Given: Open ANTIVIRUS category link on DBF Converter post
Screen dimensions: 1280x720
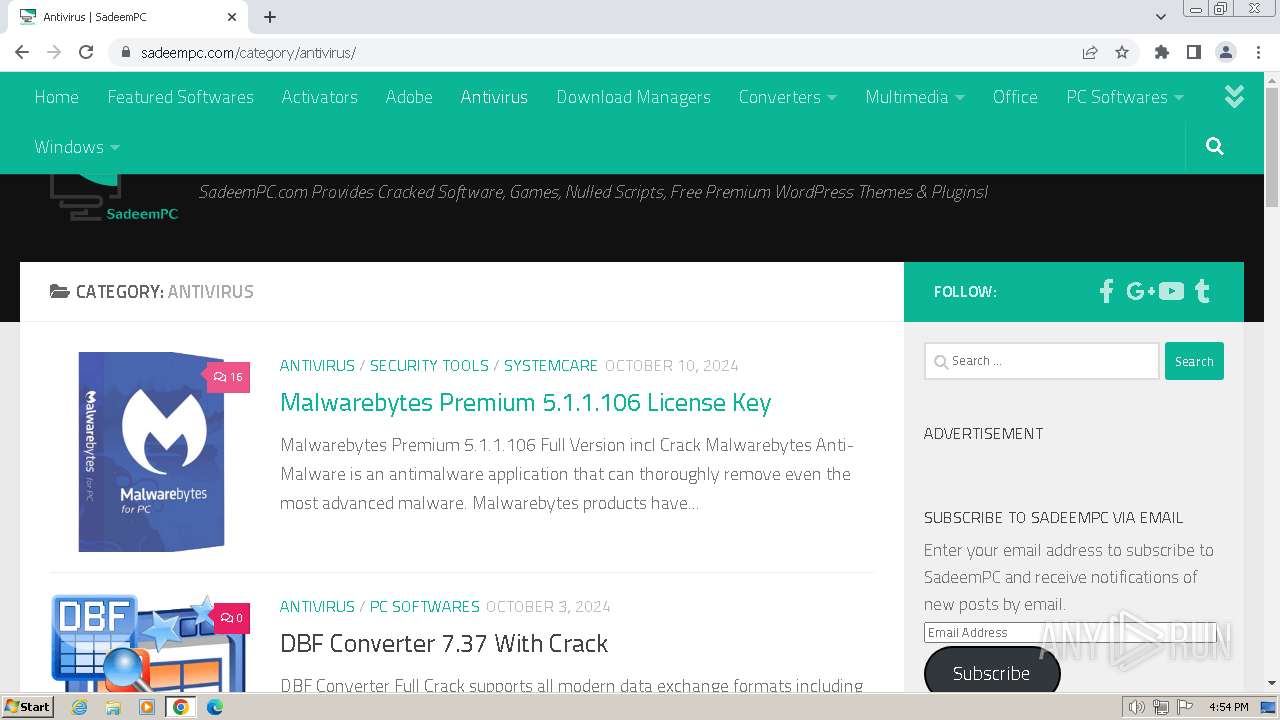Looking at the screenshot, I should [x=317, y=606].
